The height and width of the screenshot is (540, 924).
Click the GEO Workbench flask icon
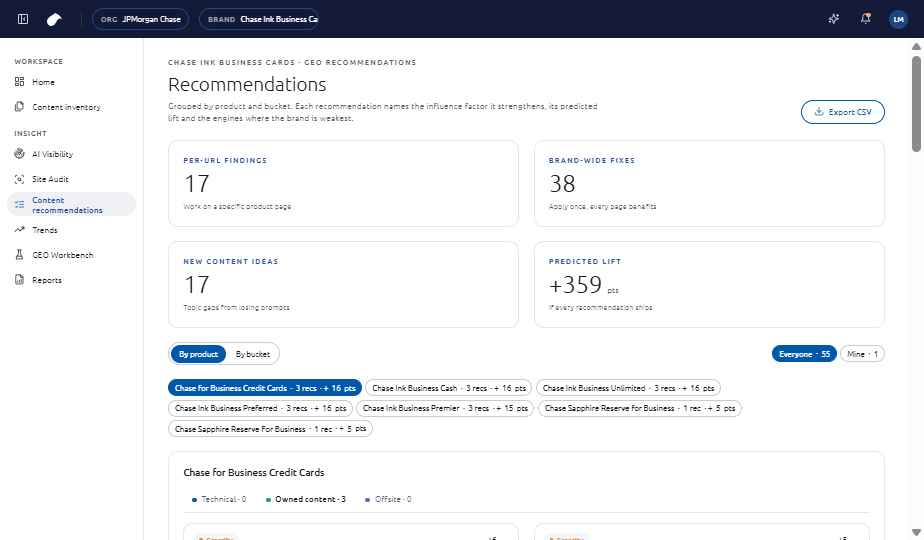pyautogui.click(x=19, y=255)
